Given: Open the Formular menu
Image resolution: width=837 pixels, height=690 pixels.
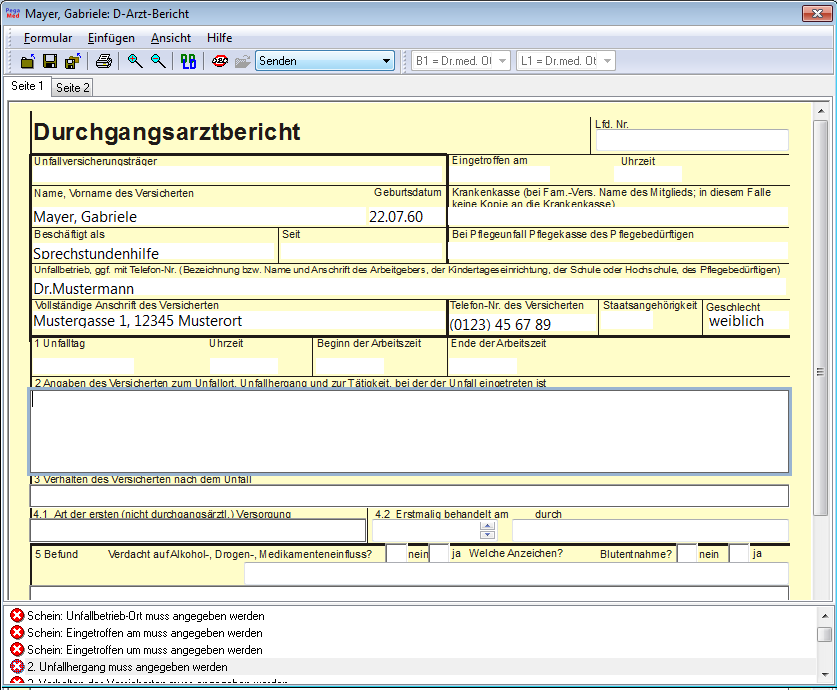Looking at the screenshot, I should point(48,38).
